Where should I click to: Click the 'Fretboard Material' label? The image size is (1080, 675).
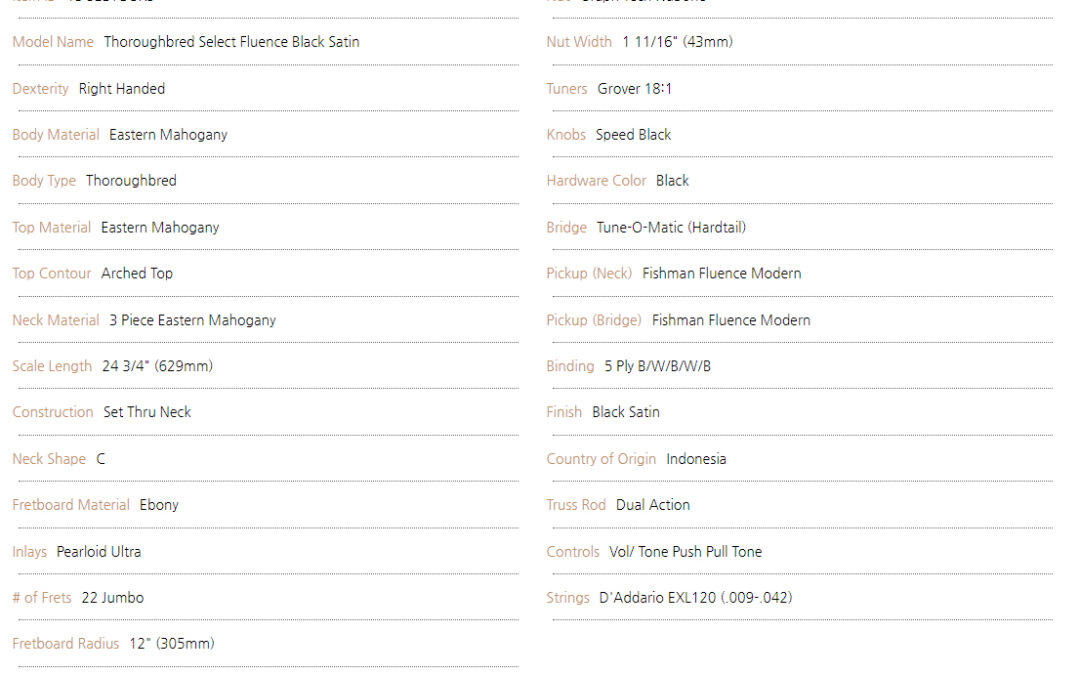(71, 505)
